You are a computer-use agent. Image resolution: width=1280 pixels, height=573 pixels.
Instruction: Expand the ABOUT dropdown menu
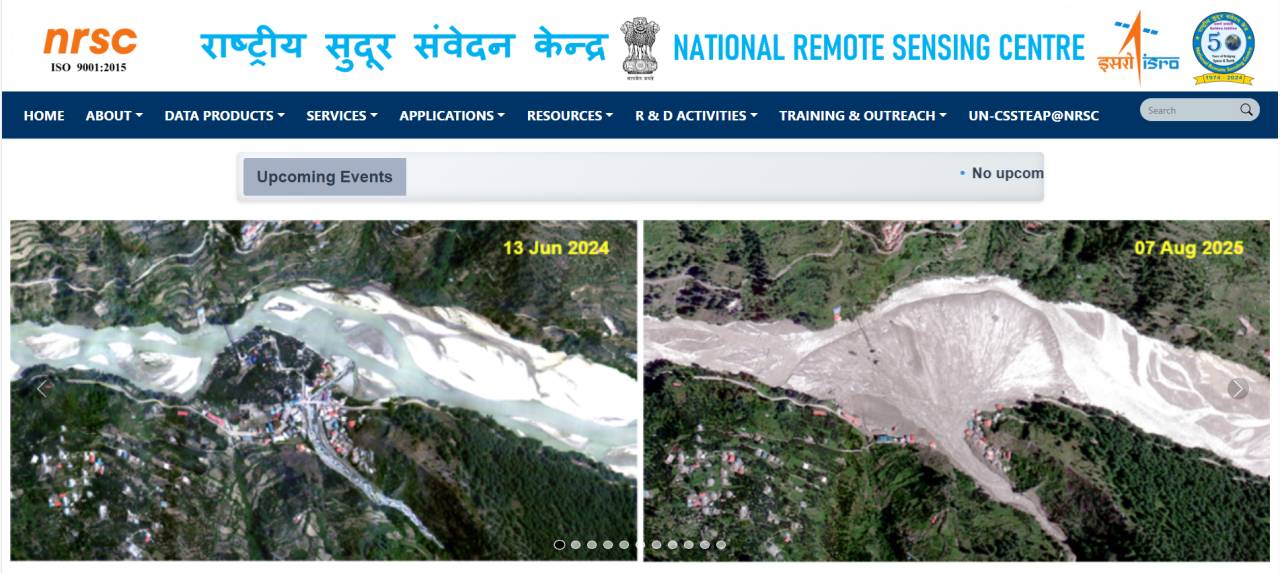click(x=114, y=116)
